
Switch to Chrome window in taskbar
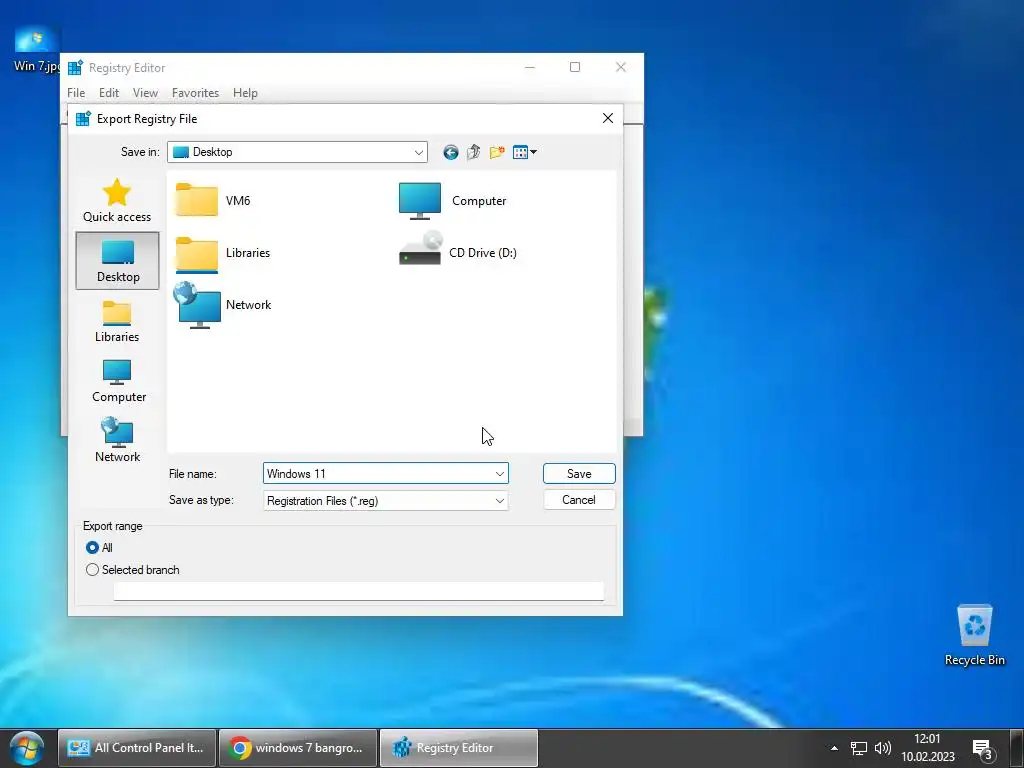(298, 748)
